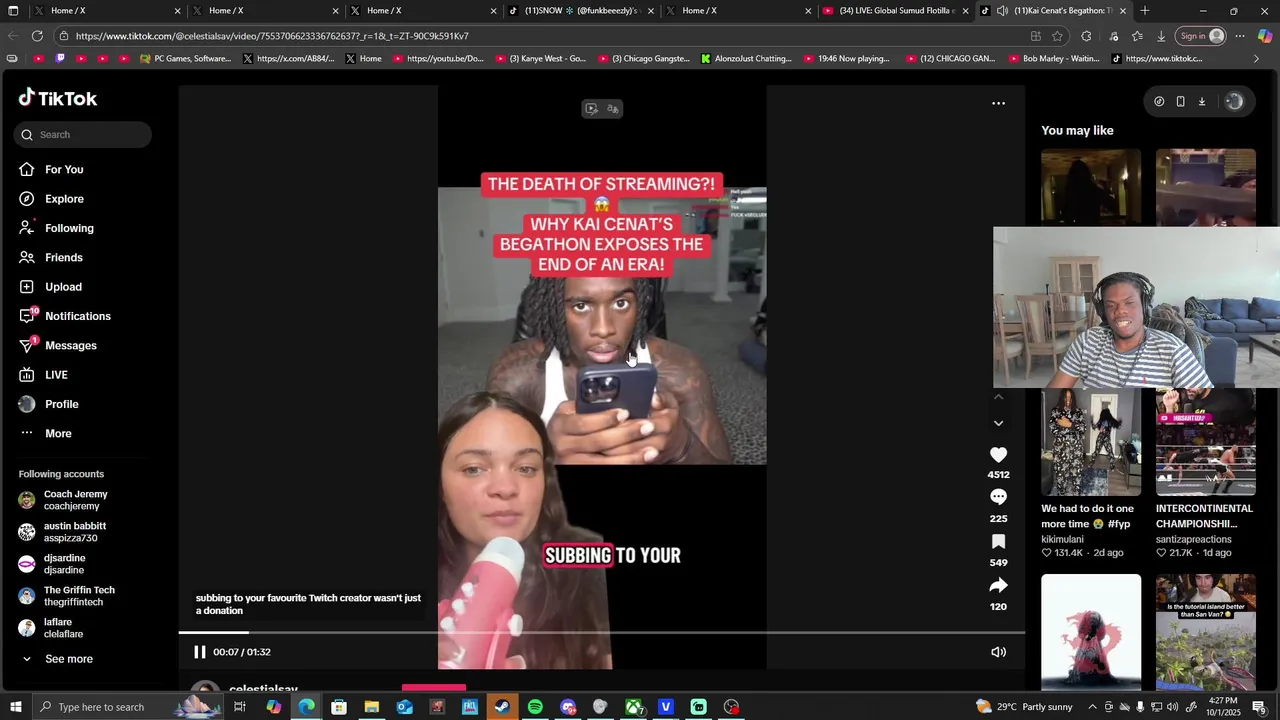Open the Profile page
This screenshot has height=720, width=1280.
pos(49,404)
